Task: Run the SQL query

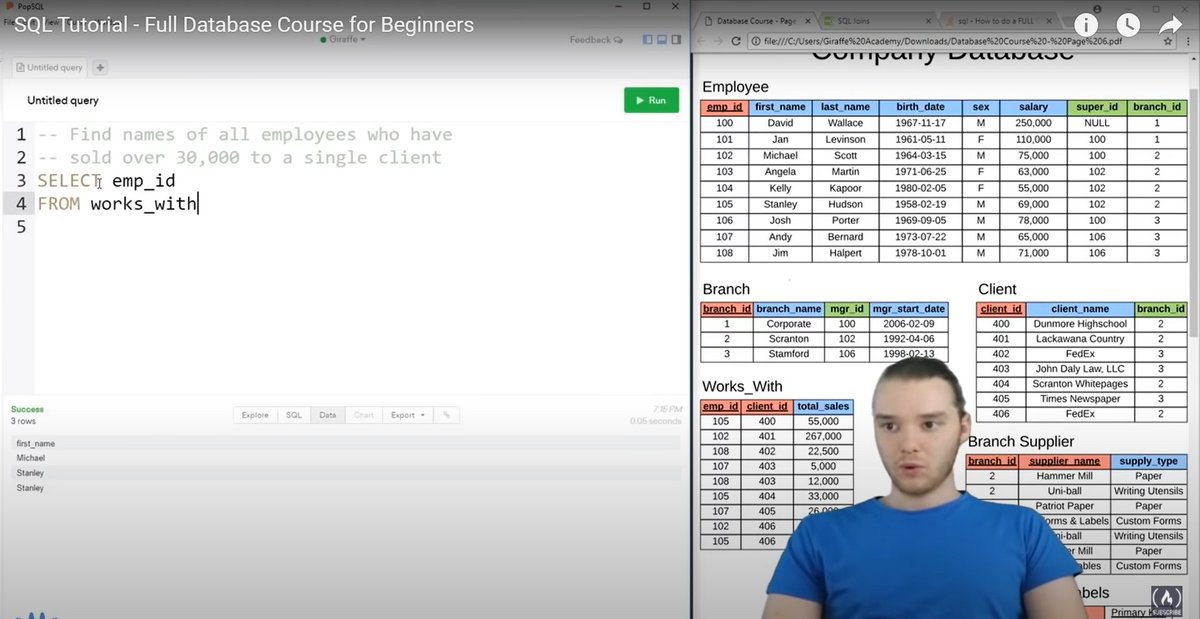Action: tap(651, 100)
